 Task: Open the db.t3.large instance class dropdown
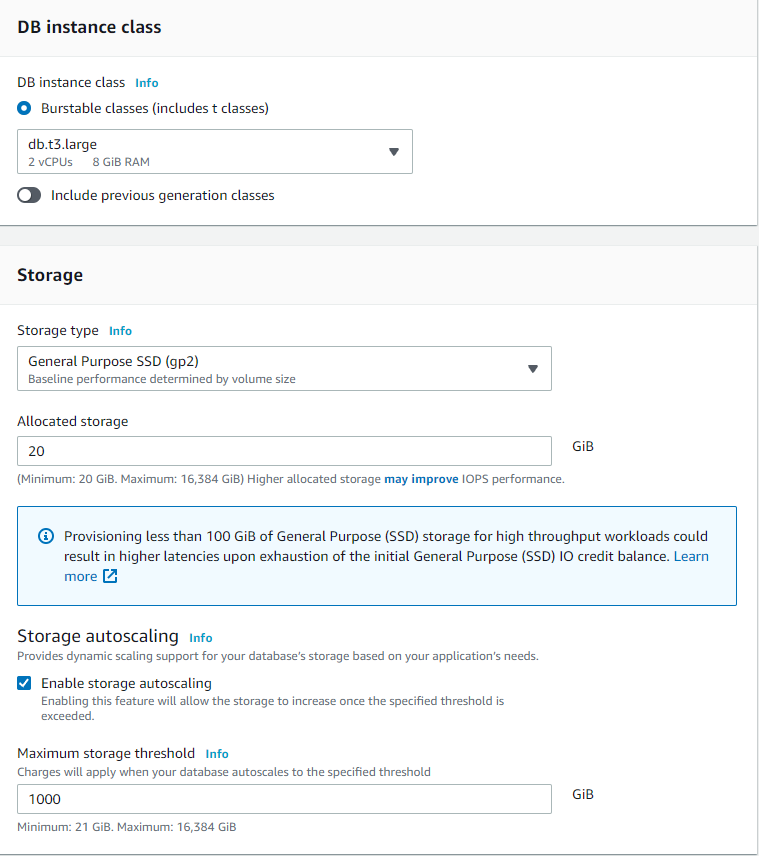(215, 152)
